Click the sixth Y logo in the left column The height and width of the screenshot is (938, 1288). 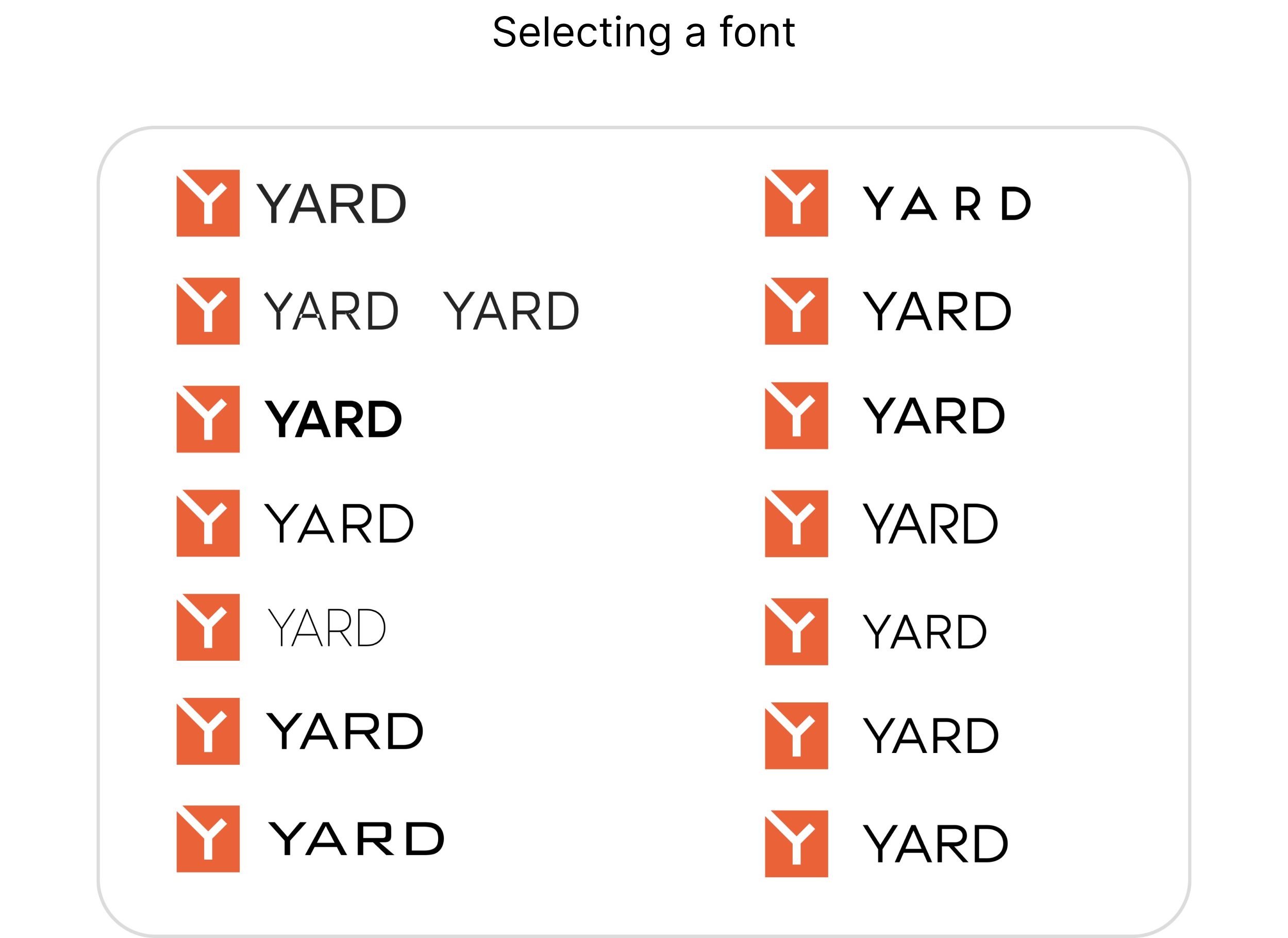pyautogui.click(x=208, y=731)
